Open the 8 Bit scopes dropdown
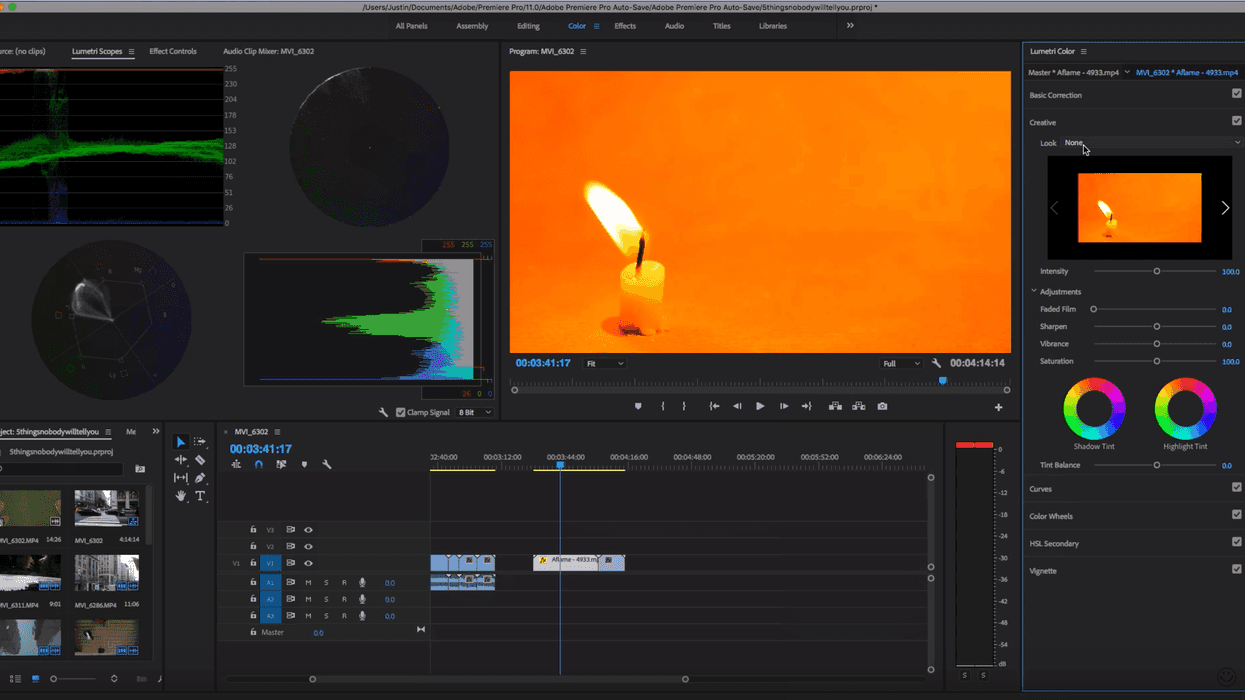 (x=475, y=412)
